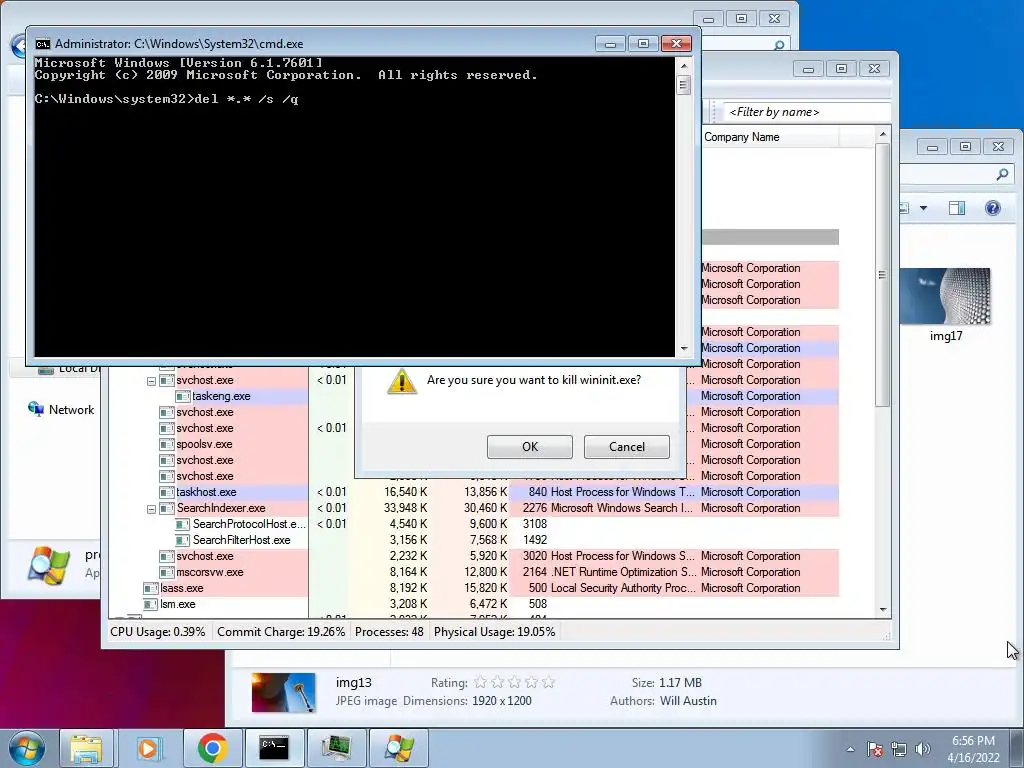Show hidden tray icons arrow
The image size is (1024, 768).
click(x=850, y=749)
